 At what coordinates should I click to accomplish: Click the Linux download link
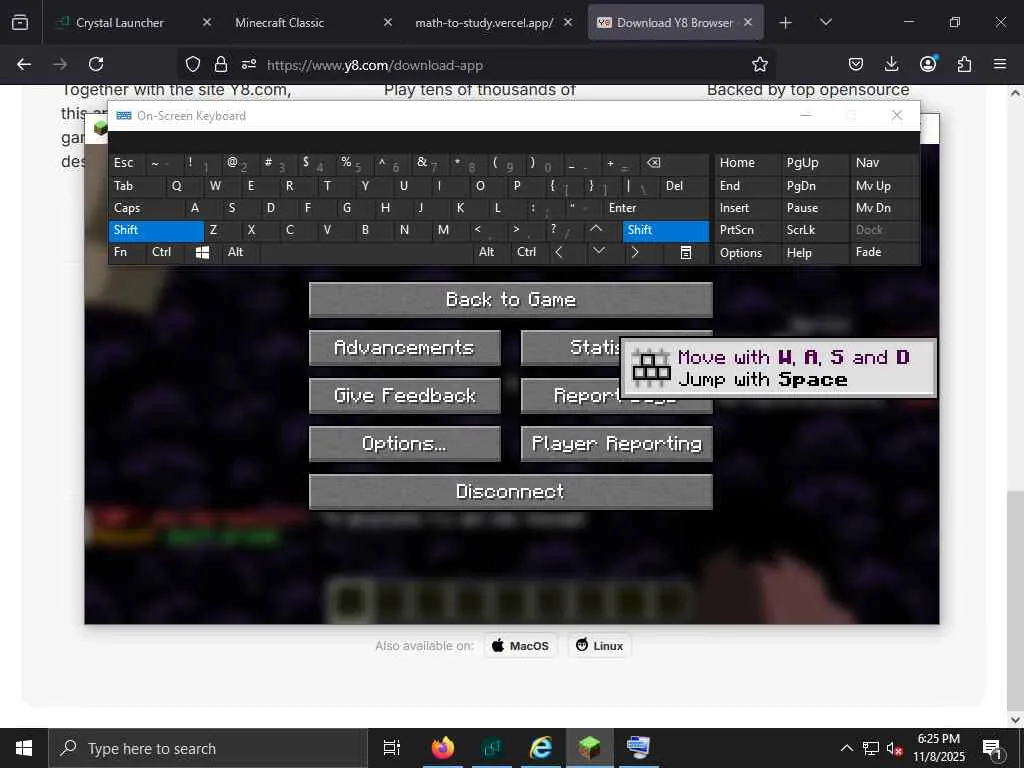[600, 646]
